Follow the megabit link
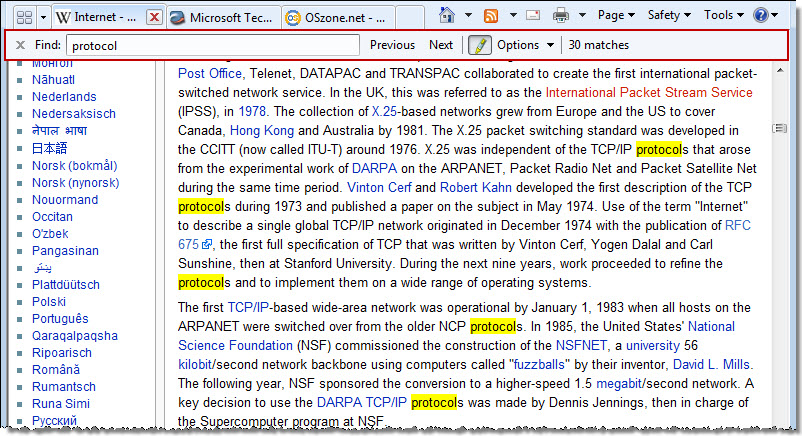802x436 pixels. pyautogui.click(x=619, y=384)
